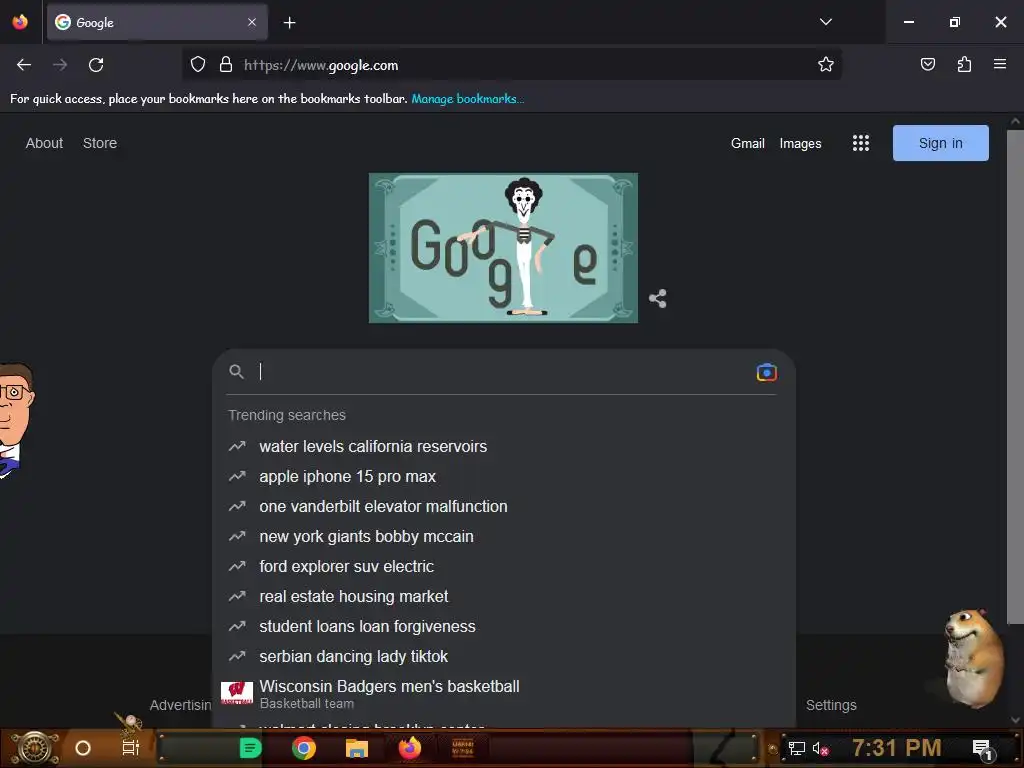Image resolution: width=1024 pixels, height=768 pixels.
Task: Click the URL address bar
Action: pyautogui.click(x=511, y=65)
